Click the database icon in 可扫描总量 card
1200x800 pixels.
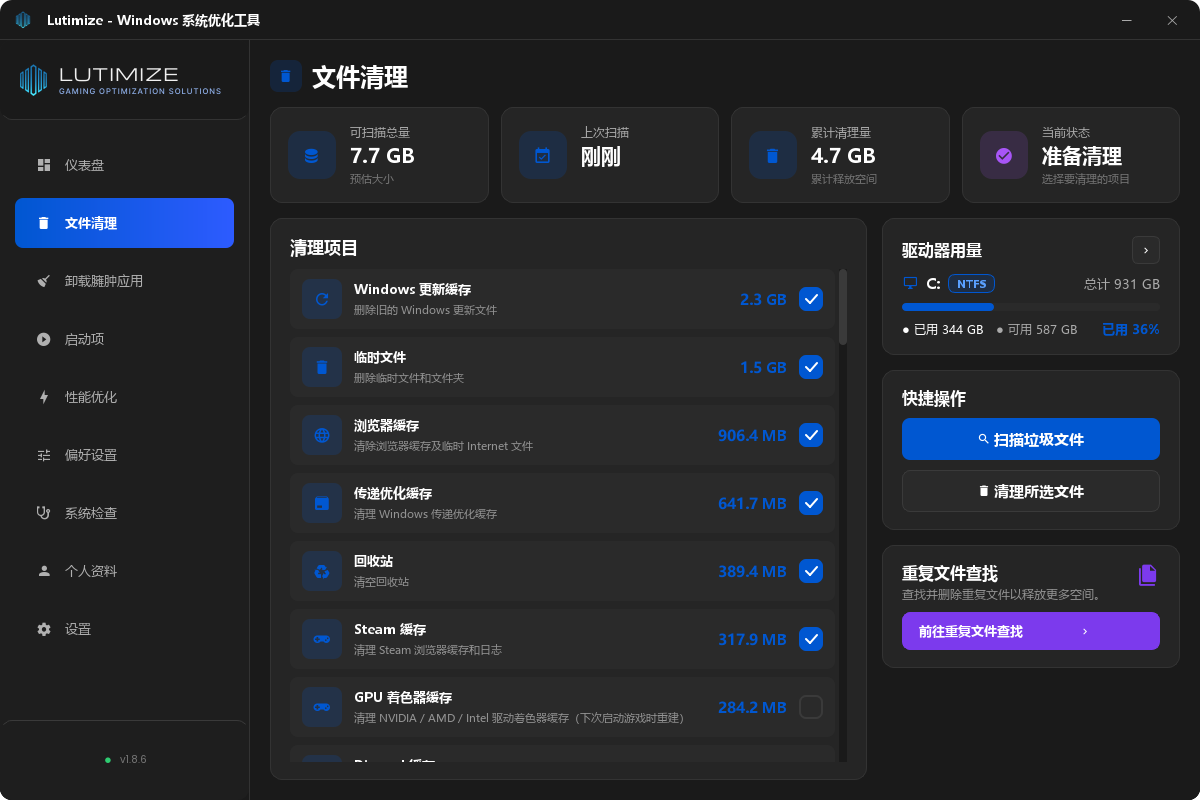pos(312,155)
